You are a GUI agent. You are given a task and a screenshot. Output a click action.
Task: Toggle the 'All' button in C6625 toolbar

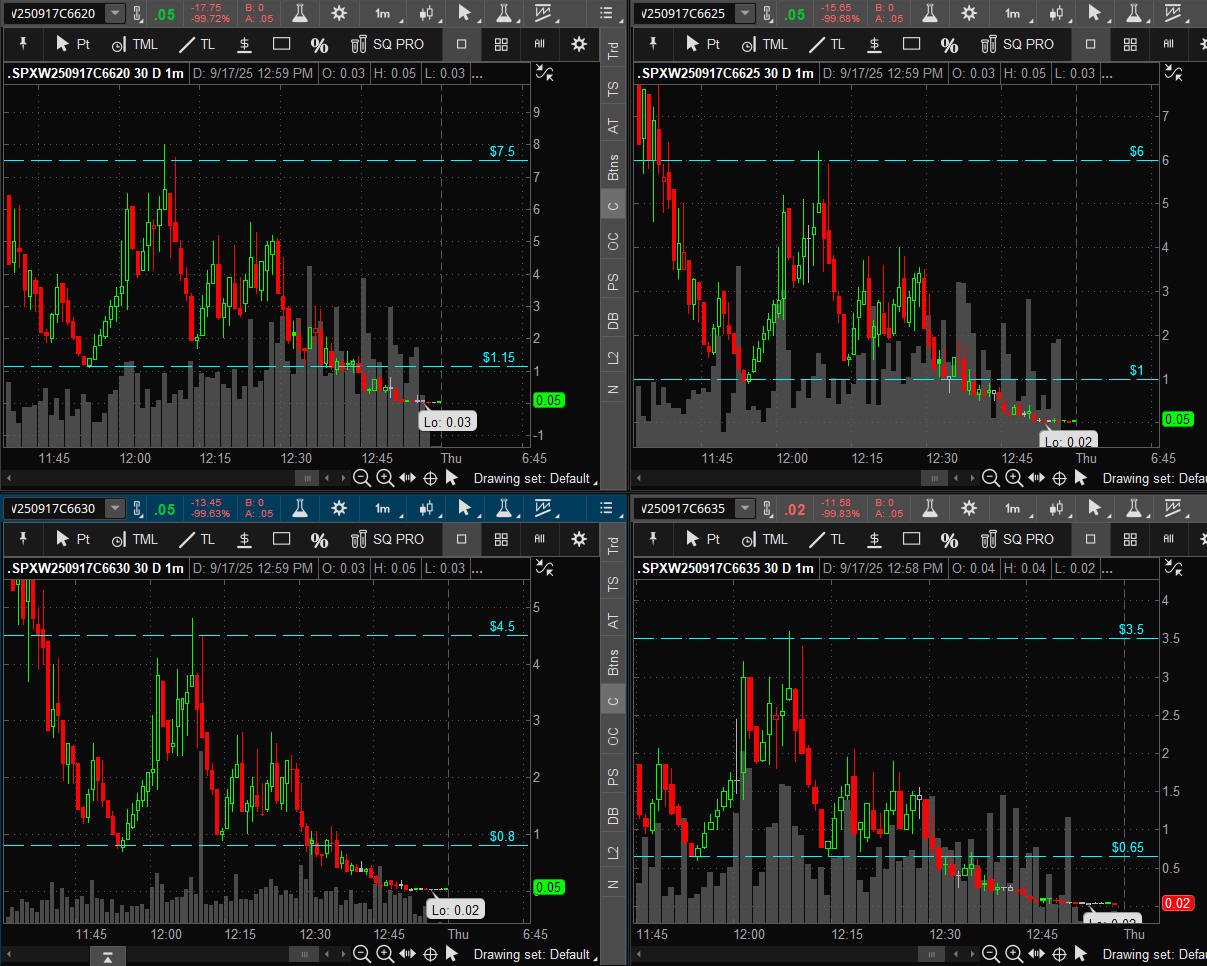pyautogui.click(x=1169, y=45)
